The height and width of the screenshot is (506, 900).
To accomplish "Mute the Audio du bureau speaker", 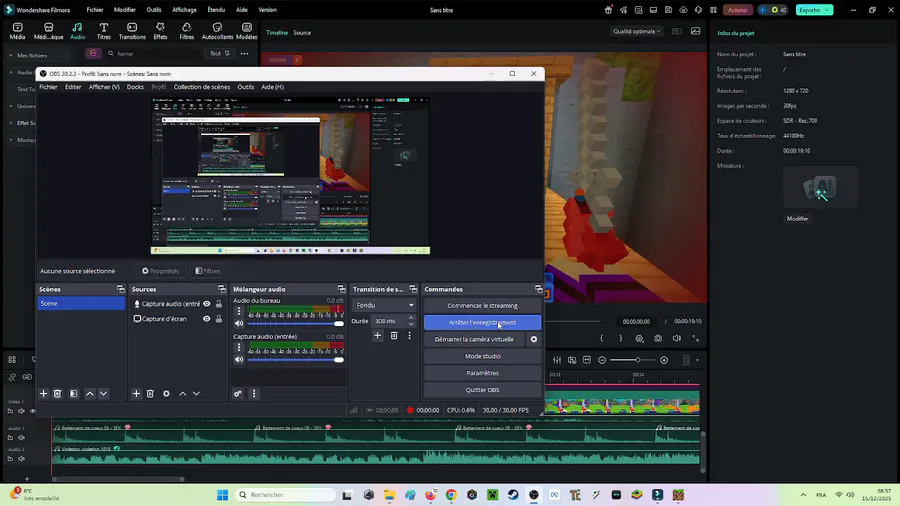I will [x=239, y=324].
